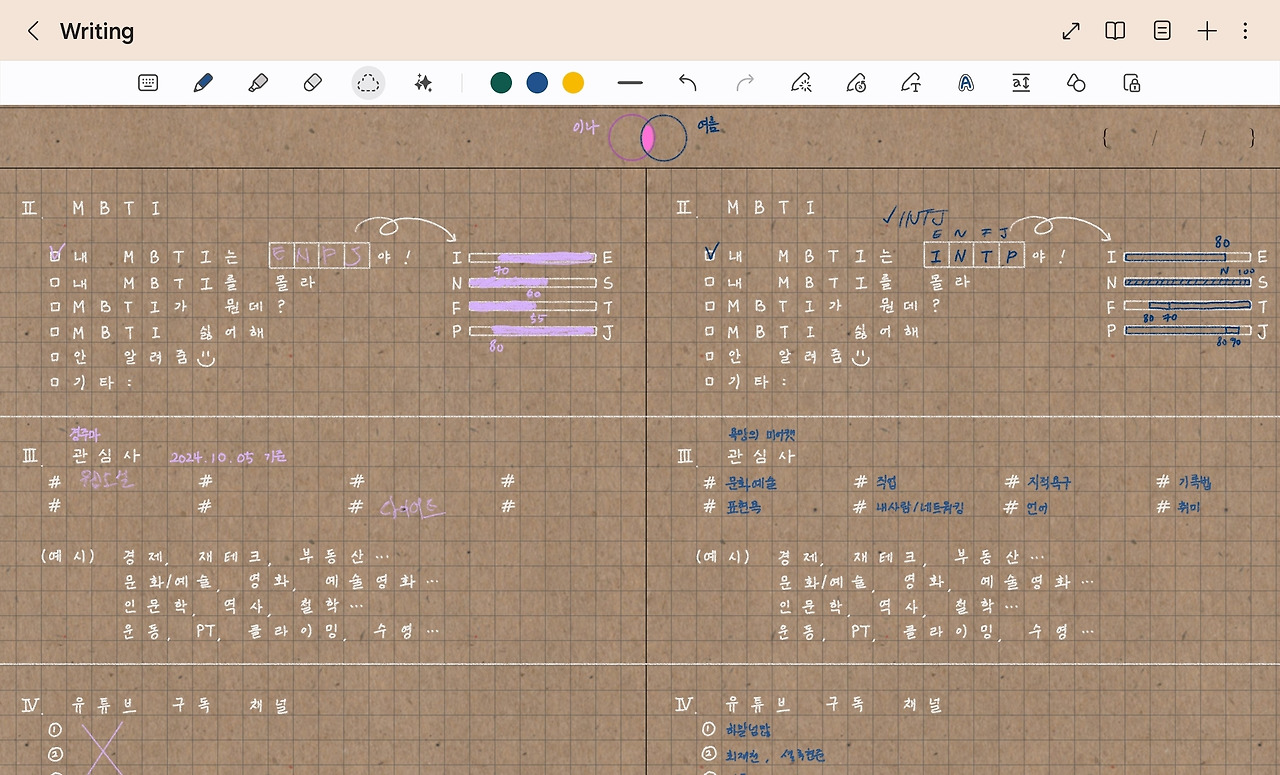Image resolution: width=1280 pixels, height=775 pixels.
Task: Tap the plus icon to add content
Action: coord(1207,31)
